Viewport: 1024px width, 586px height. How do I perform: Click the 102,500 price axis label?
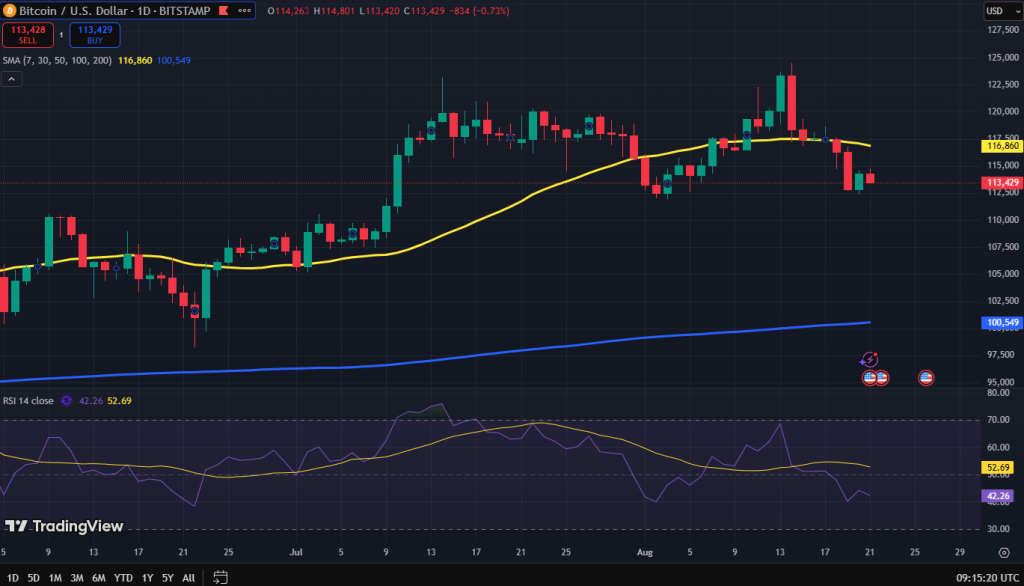[1003, 301]
